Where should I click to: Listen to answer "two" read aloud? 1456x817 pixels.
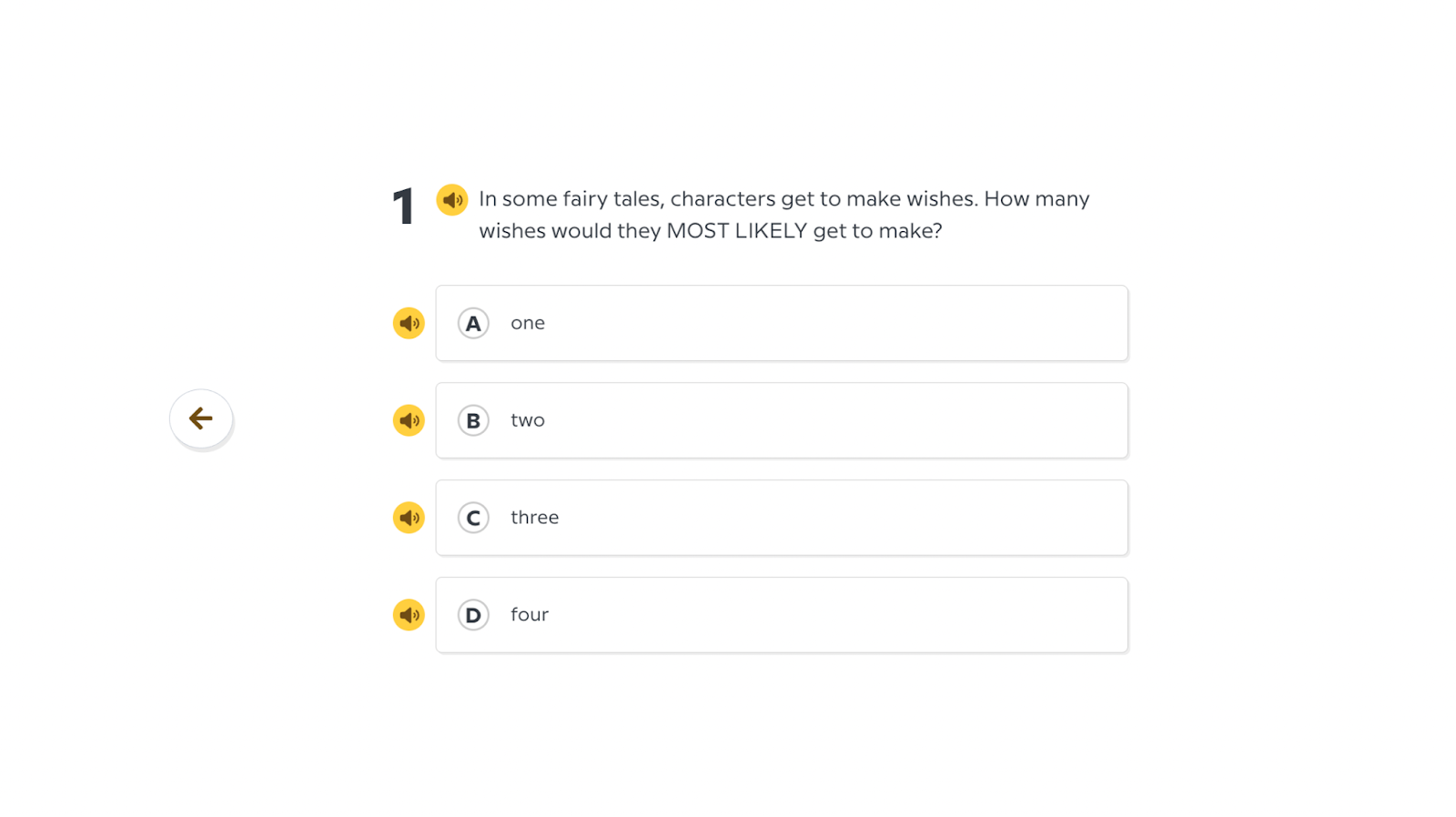(409, 420)
